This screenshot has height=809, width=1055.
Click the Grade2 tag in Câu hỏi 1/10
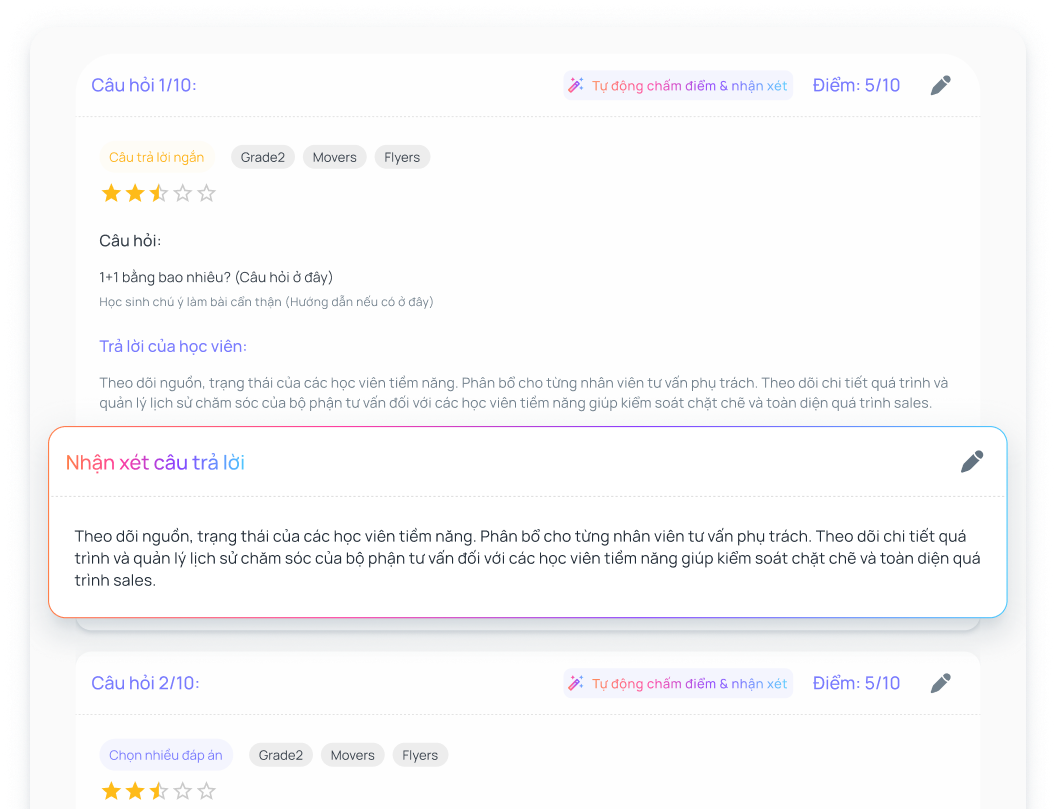coord(263,157)
